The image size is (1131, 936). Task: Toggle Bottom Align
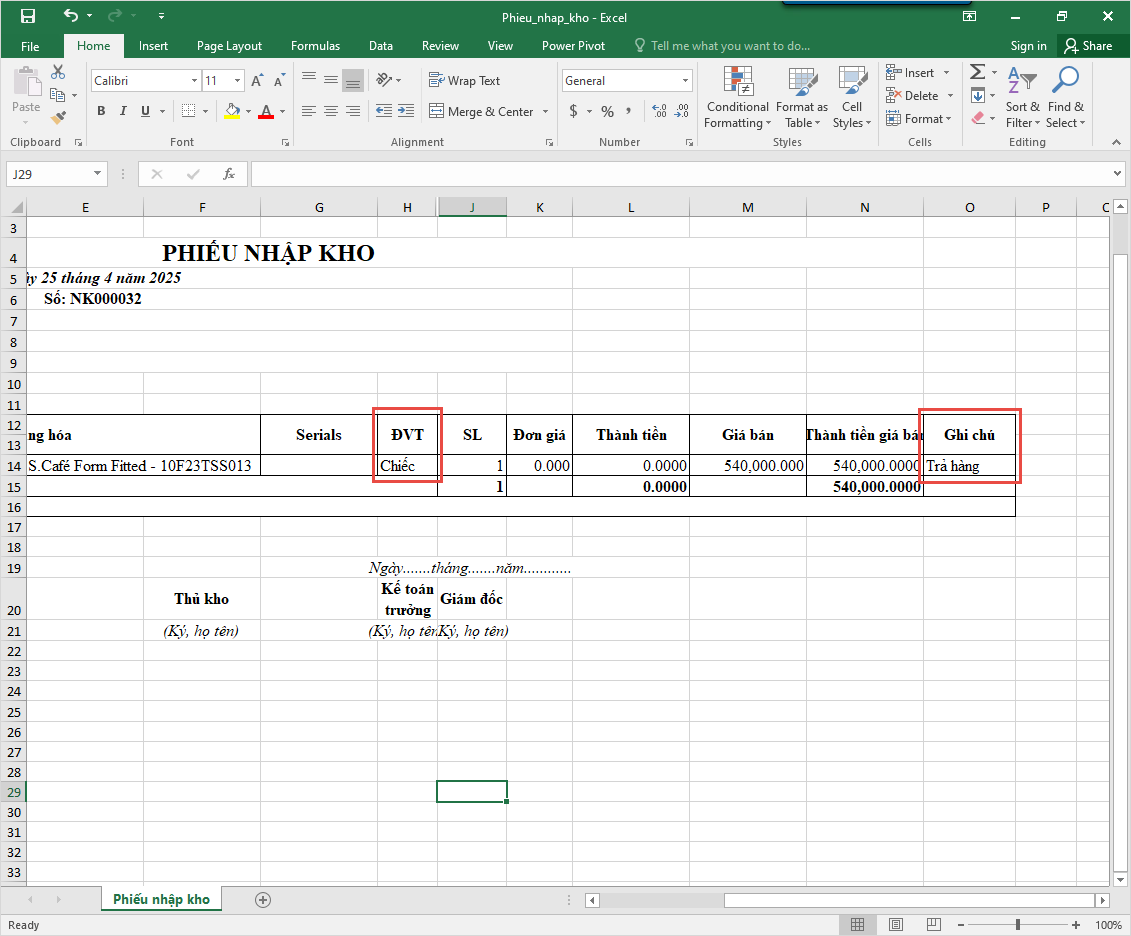coord(353,80)
